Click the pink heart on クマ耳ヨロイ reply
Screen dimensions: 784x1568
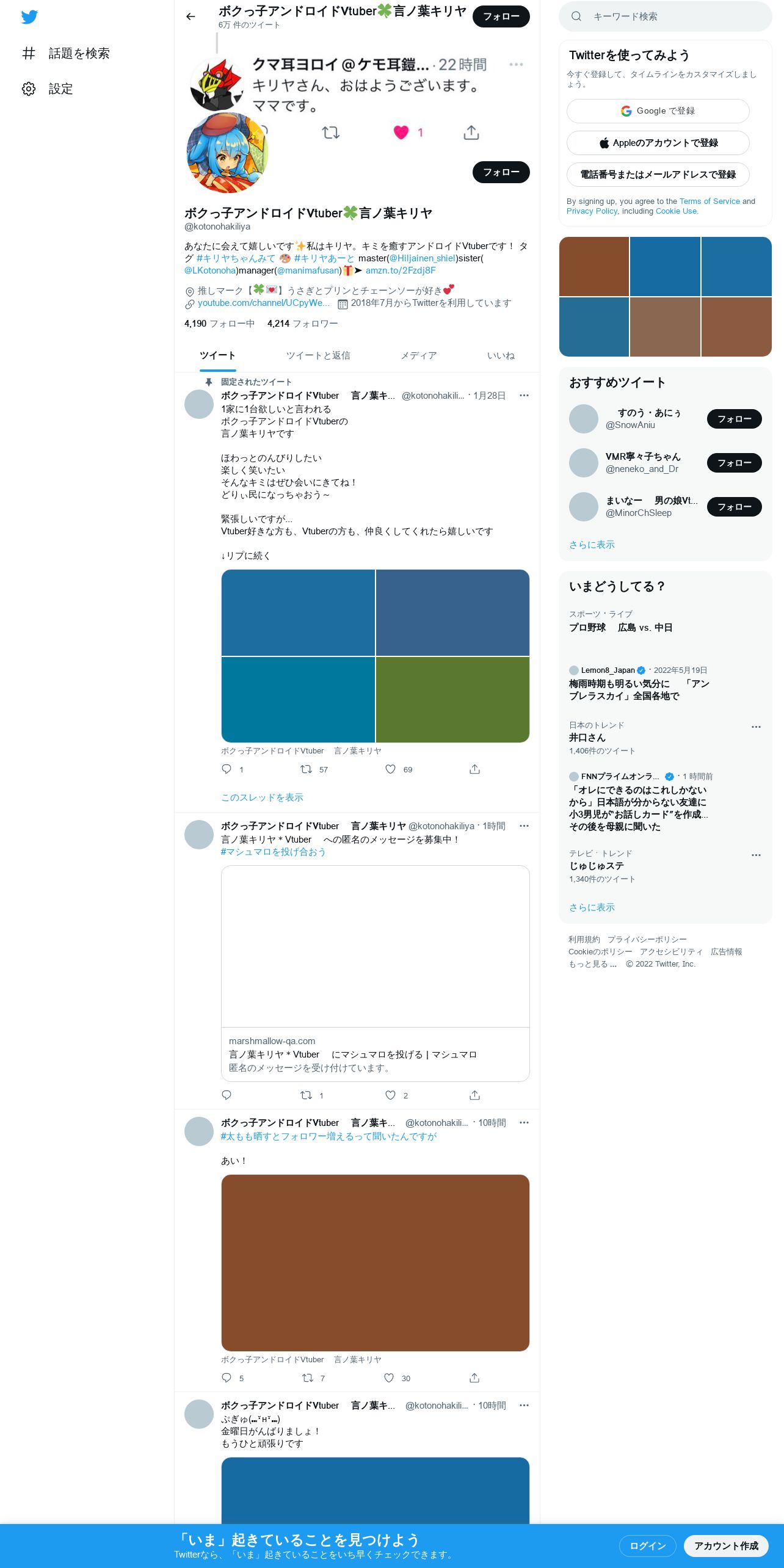pos(401,132)
